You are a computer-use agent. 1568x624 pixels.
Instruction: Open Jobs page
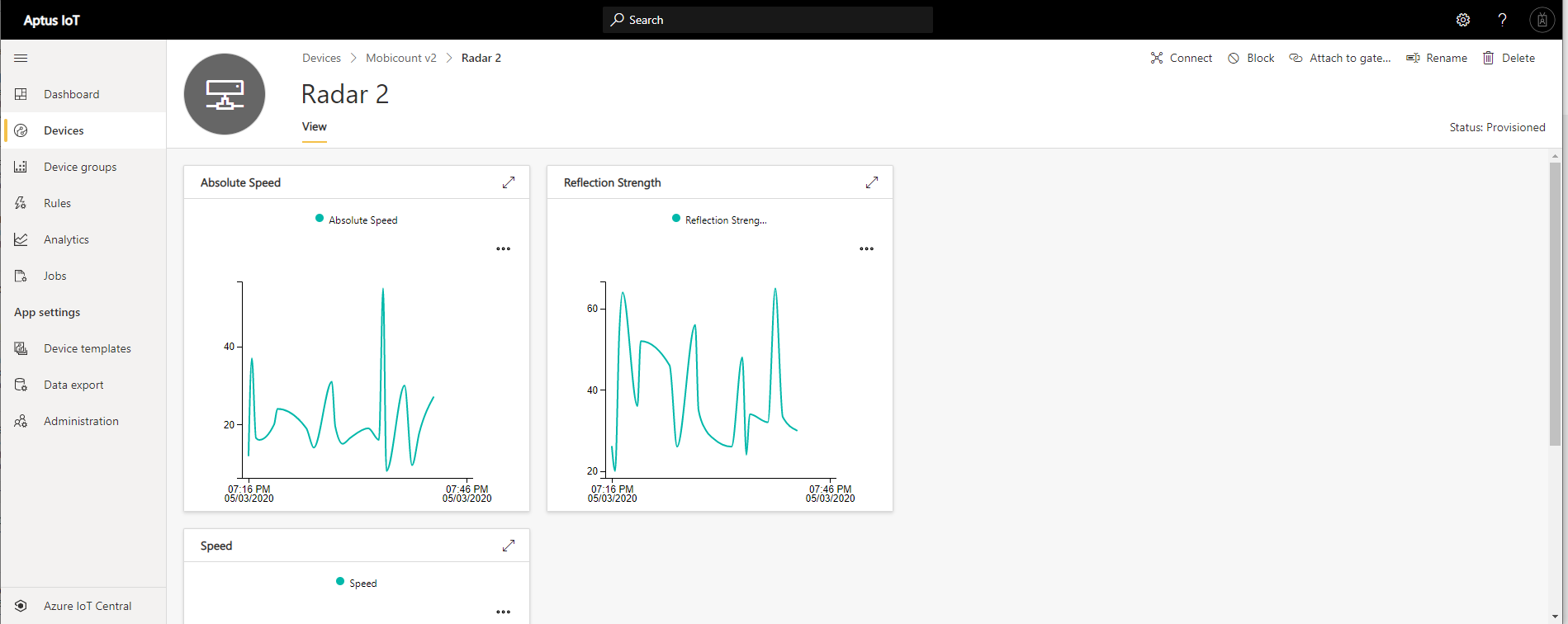[x=83, y=276]
